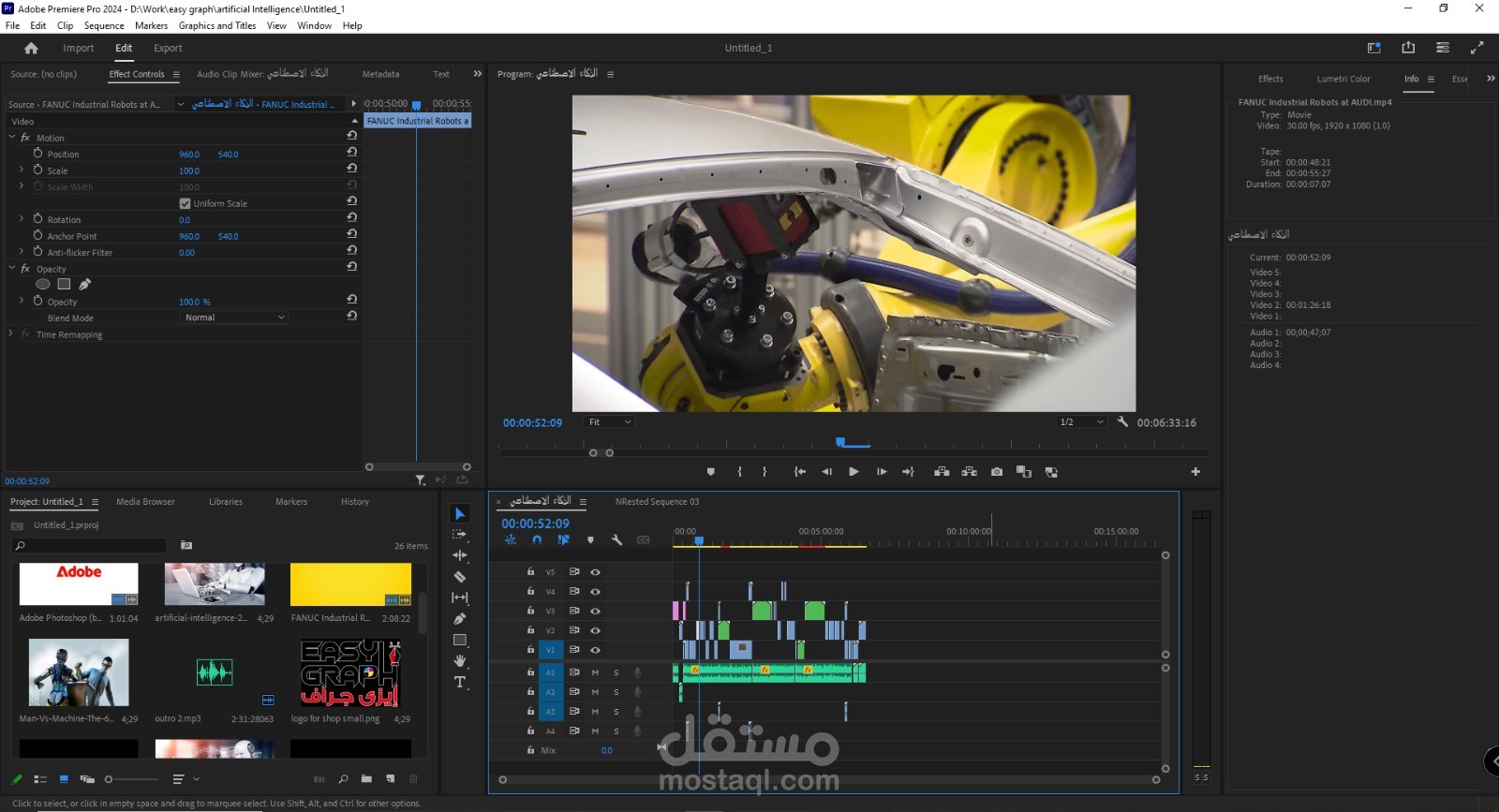
Task: Open Program Monitor settings wrench
Action: (1122, 421)
